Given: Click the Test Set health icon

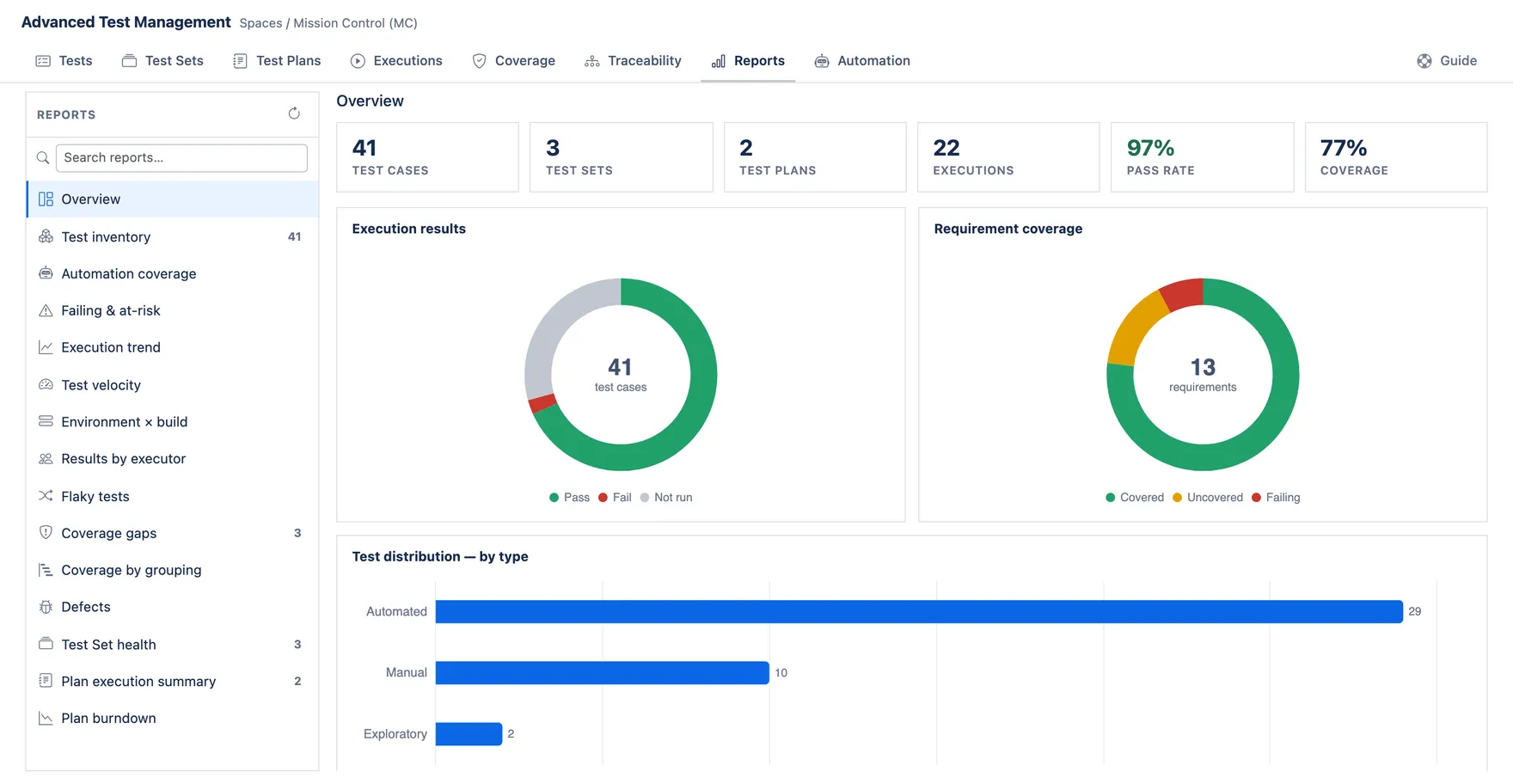Looking at the screenshot, I should 46,644.
